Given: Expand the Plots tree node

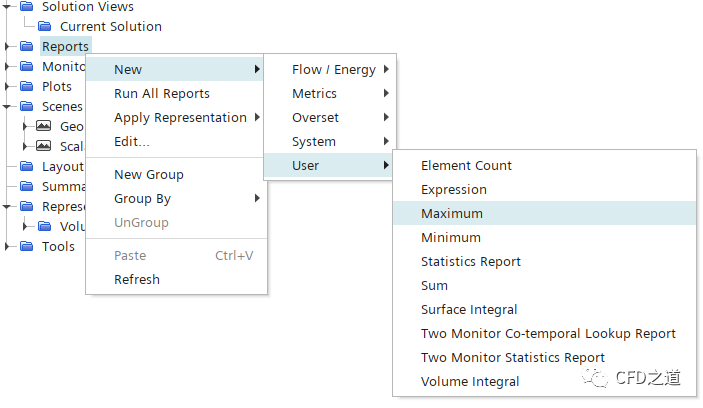Looking at the screenshot, I should [x=8, y=87].
